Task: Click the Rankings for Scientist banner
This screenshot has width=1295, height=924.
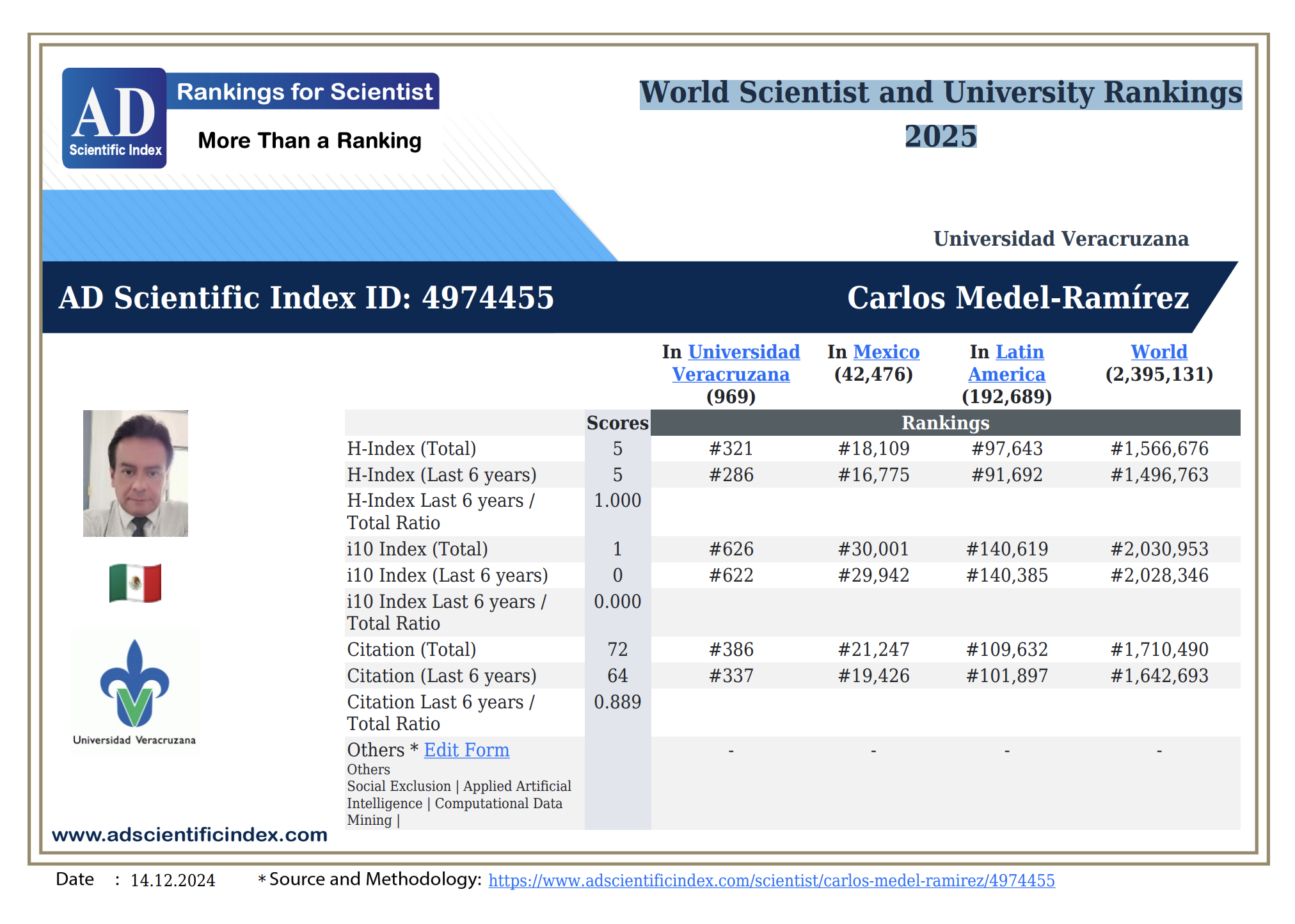Action: coord(304,92)
